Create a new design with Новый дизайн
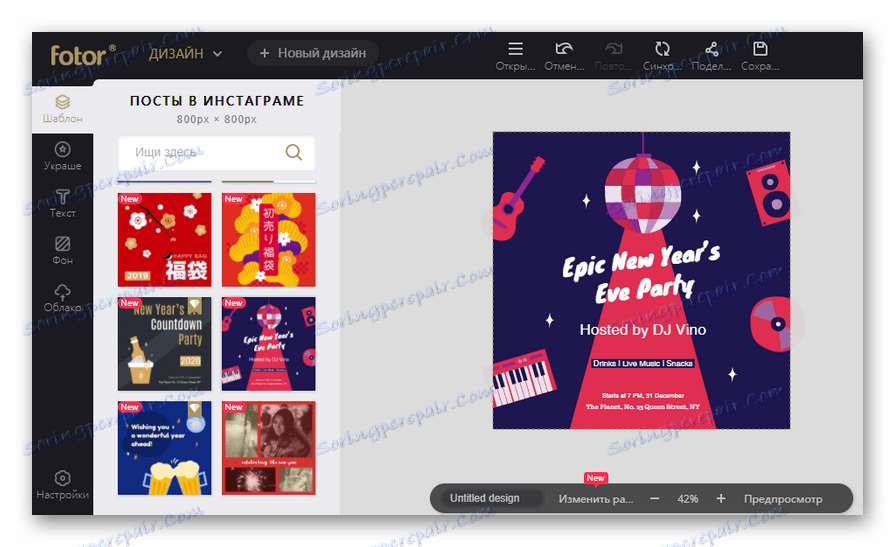 pyautogui.click(x=313, y=53)
